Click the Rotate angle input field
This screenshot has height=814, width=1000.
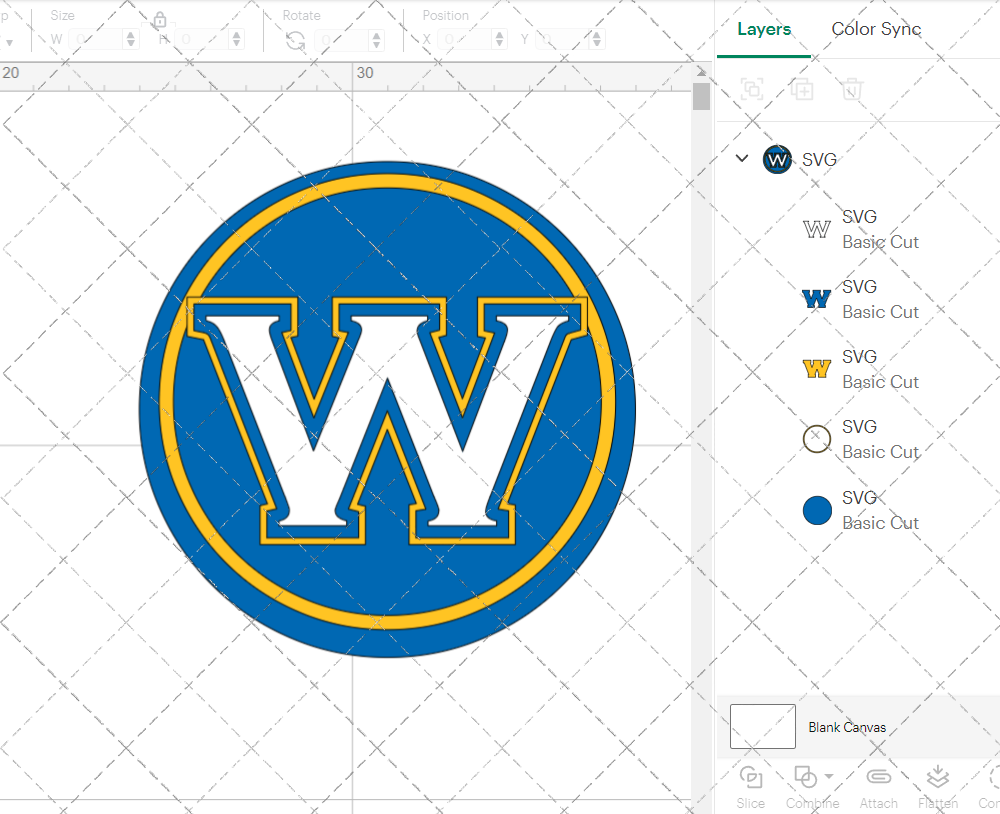tap(341, 40)
